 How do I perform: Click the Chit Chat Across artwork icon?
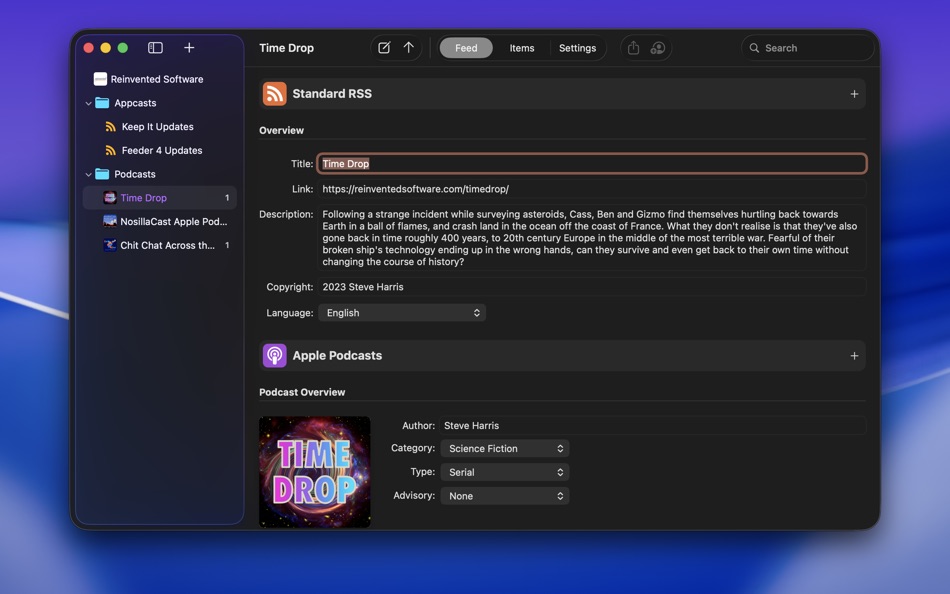pyautogui.click(x=110, y=245)
